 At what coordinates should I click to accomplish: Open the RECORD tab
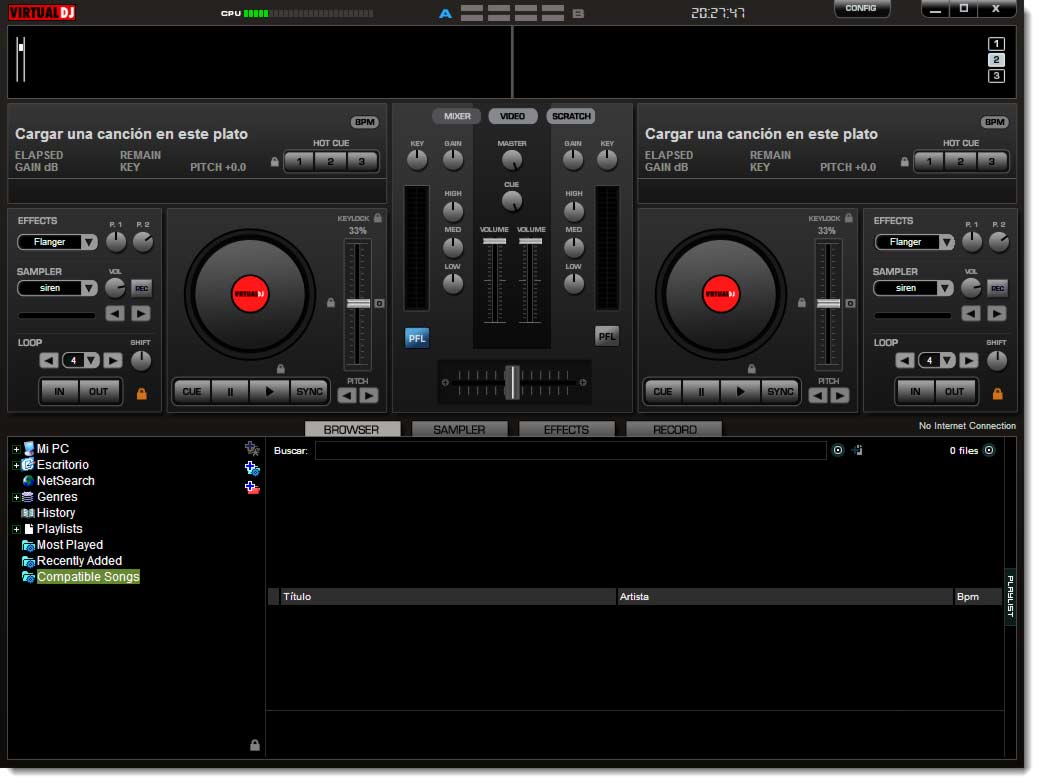coord(675,429)
